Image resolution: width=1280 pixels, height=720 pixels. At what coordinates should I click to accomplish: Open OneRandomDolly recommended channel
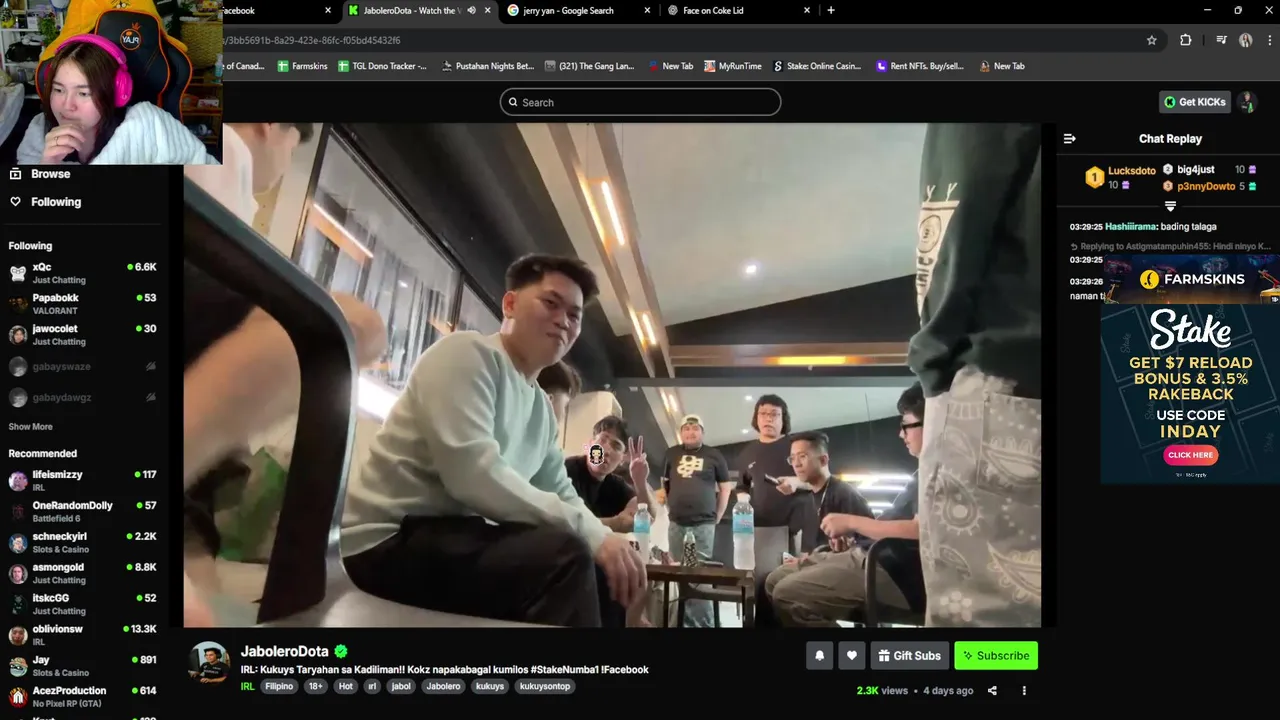pyautogui.click(x=82, y=512)
